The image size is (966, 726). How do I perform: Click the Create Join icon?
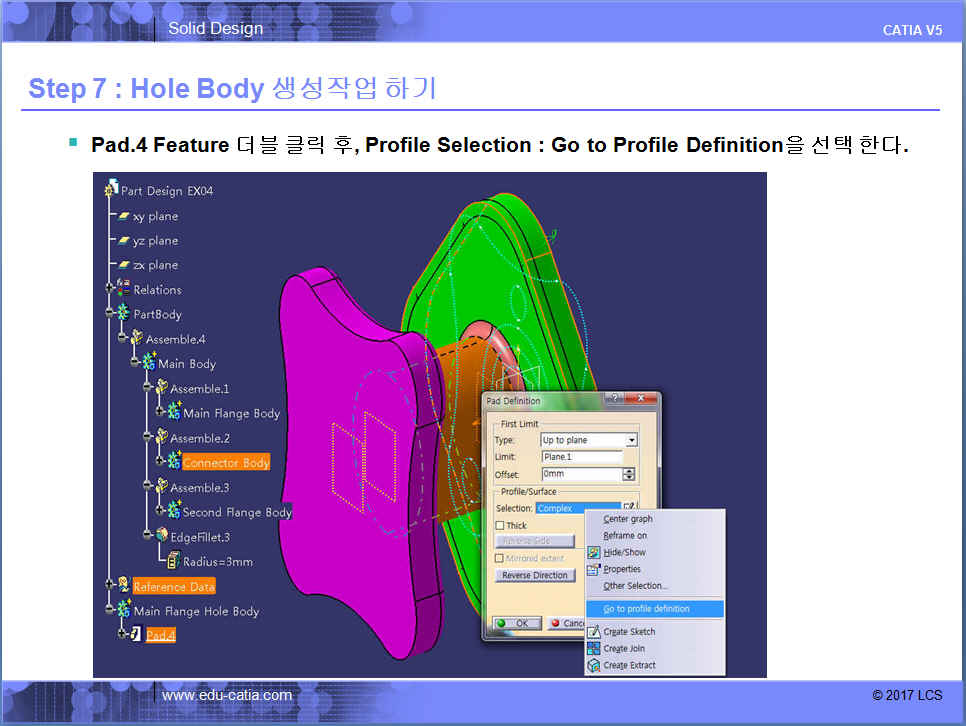pyautogui.click(x=594, y=649)
